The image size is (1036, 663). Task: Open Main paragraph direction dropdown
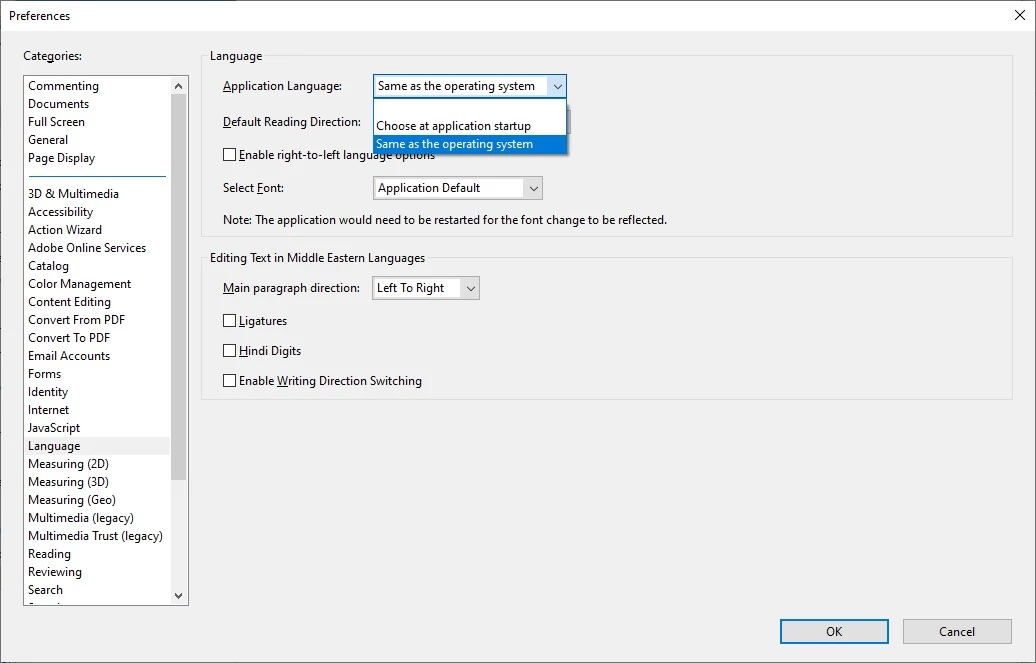point(426,288)
